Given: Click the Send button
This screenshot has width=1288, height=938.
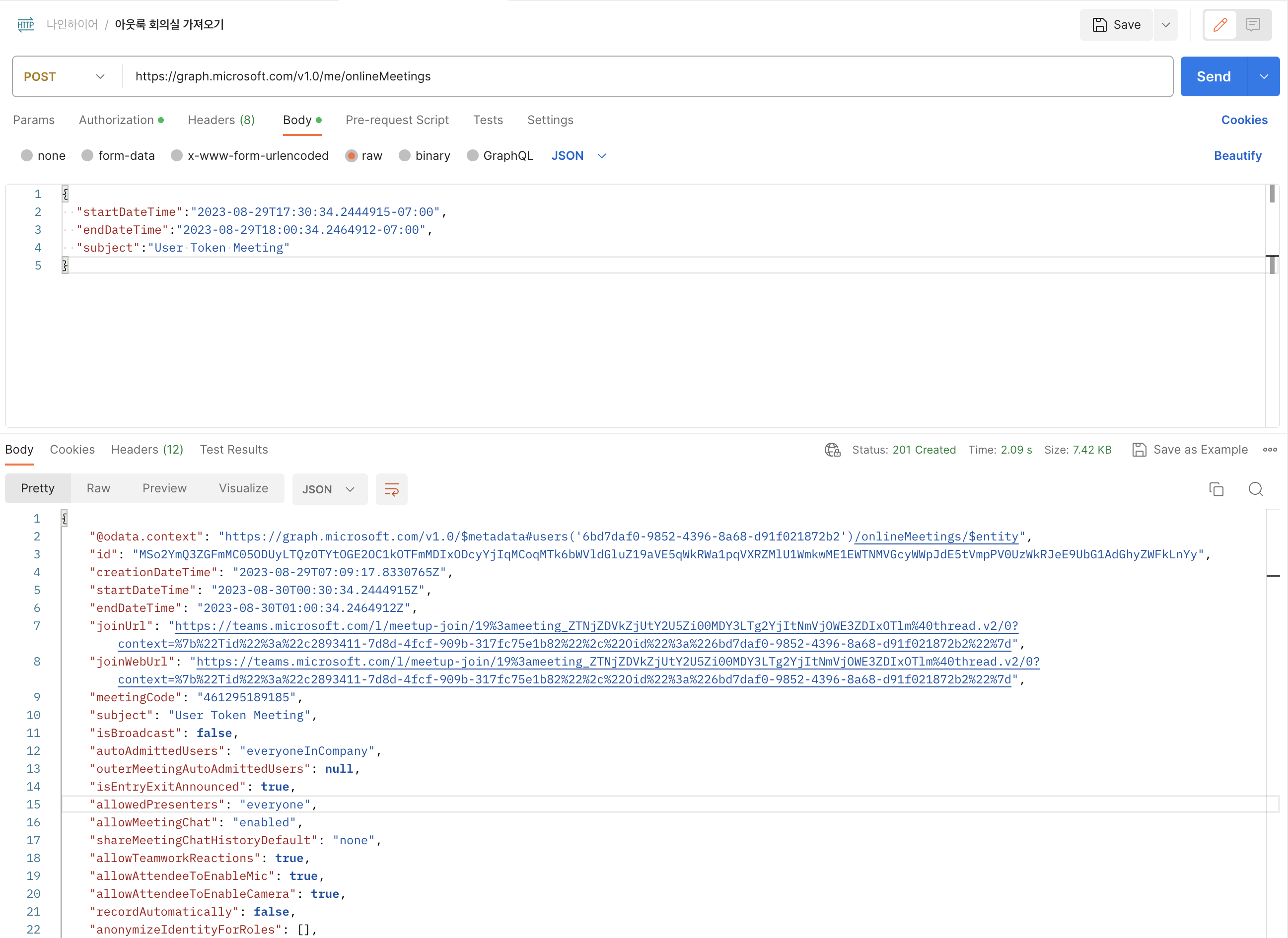Looking at the screenshot, I should coord(1214,76).
